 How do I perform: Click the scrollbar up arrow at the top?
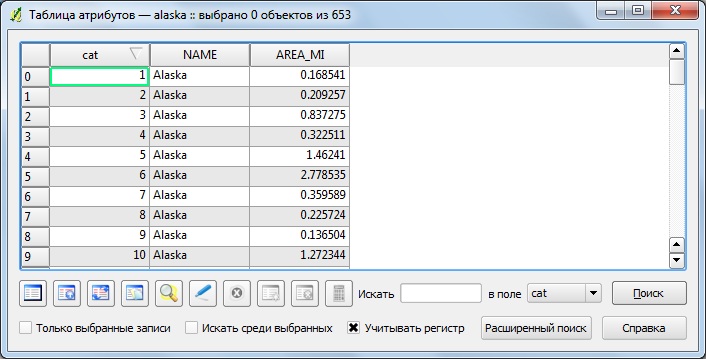point(677,51)
